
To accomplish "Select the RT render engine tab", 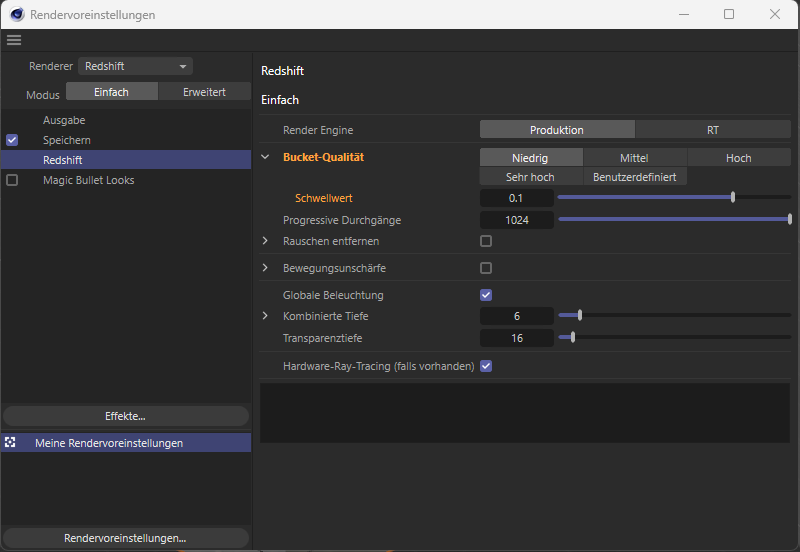I will click(x=712, y=130).
